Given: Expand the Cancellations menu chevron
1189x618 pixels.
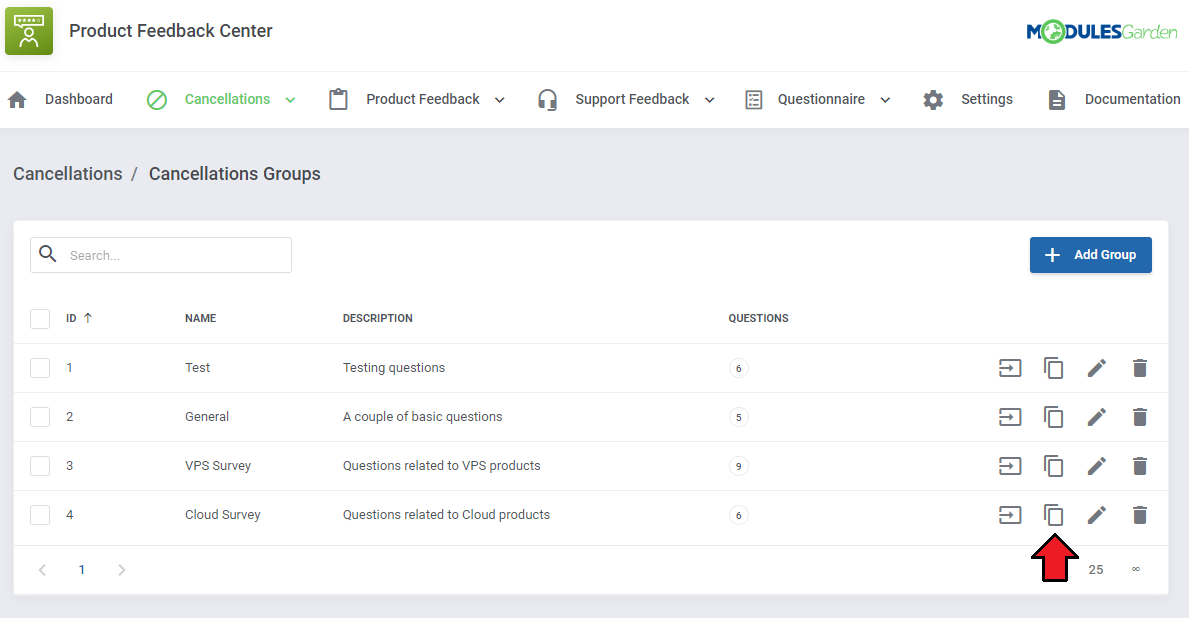Looking at the screenshot, I should click(x=290, y=100).
